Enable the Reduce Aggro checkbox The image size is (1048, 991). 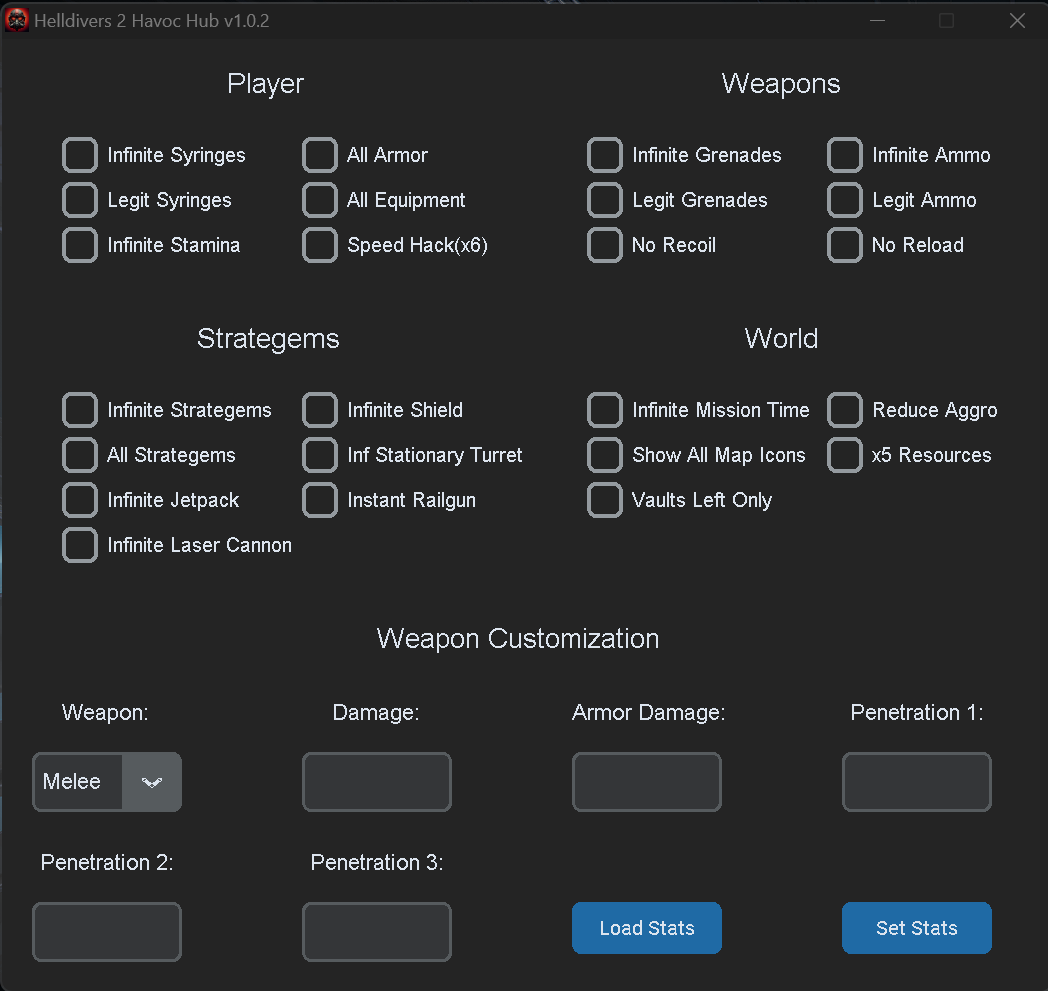pyautogui.click(x=845, y=410)
